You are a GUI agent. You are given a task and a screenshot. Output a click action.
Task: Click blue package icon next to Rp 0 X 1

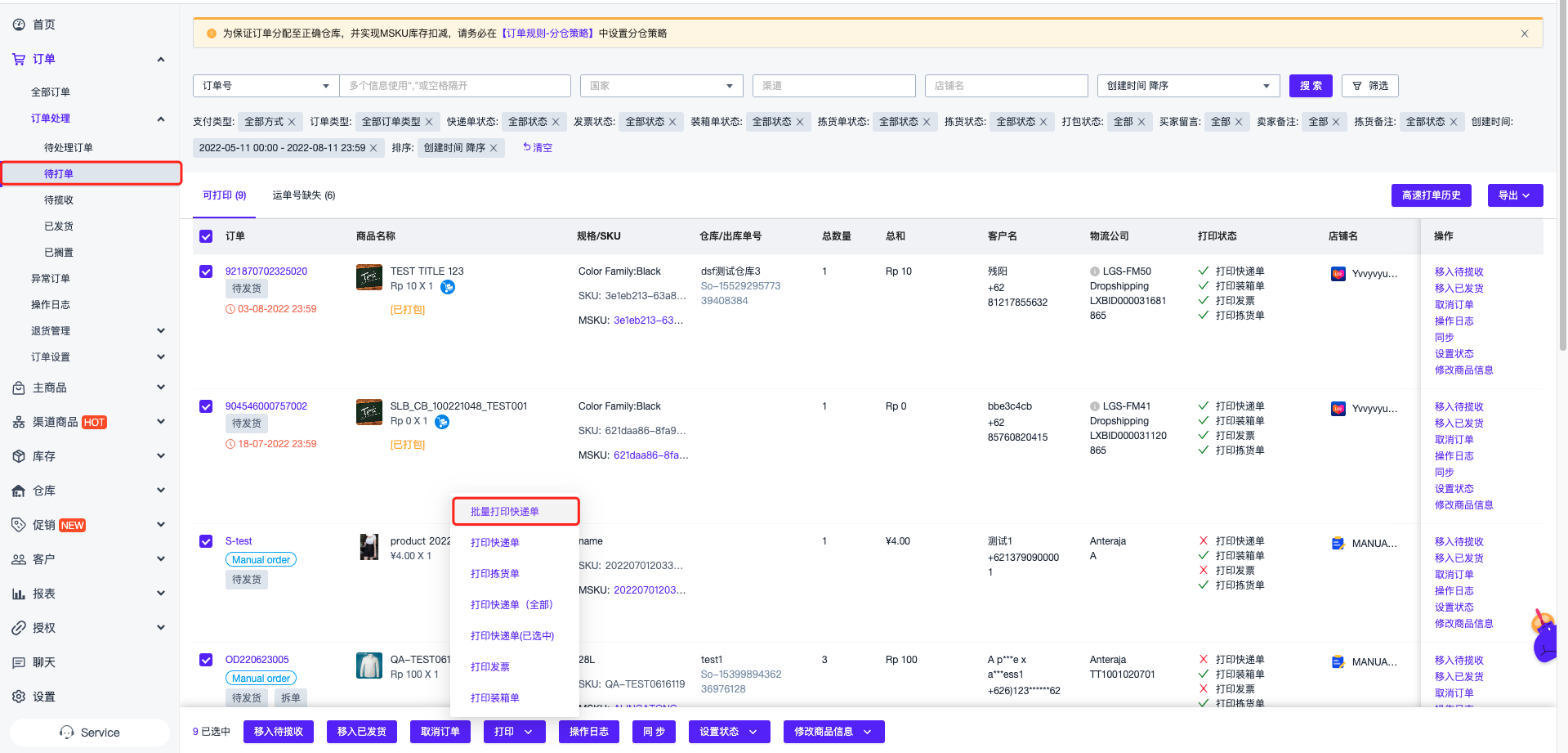[x=442, y=422]
